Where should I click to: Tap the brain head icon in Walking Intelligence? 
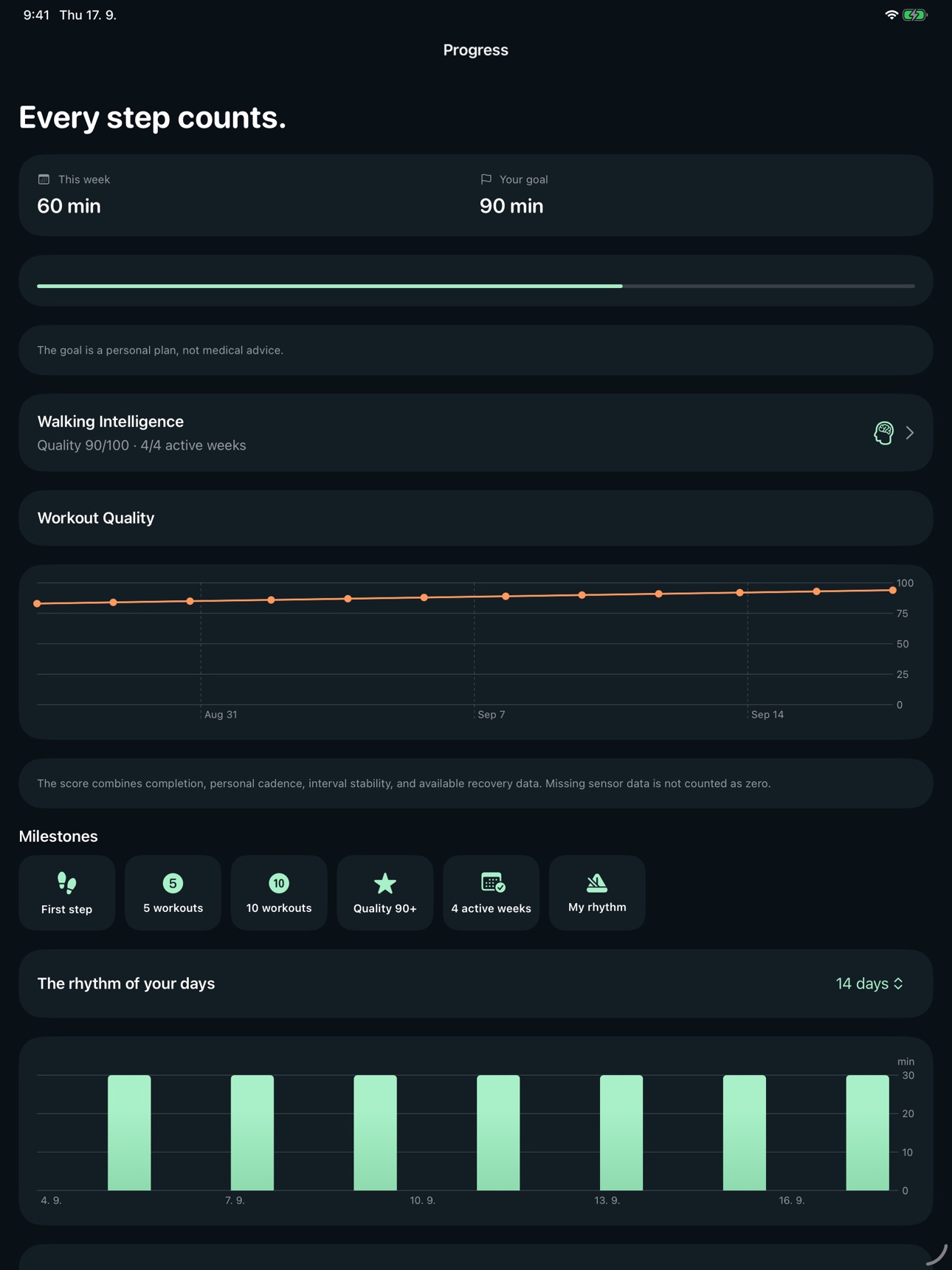tap(883, 433)
